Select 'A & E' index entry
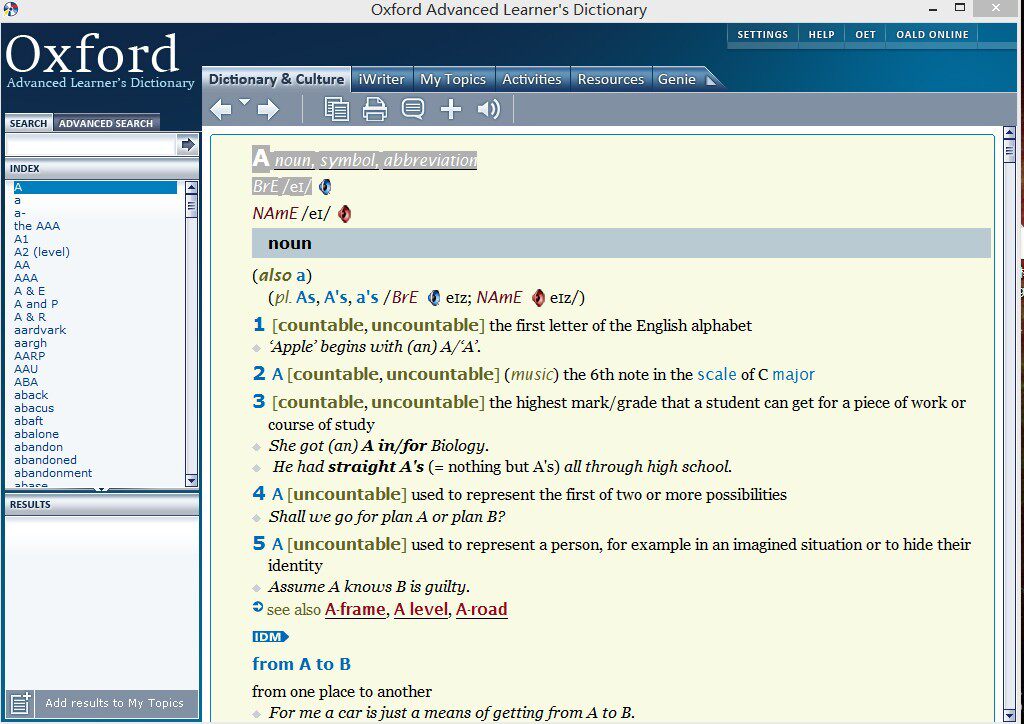1024x724 pixels. coord(29,291)
